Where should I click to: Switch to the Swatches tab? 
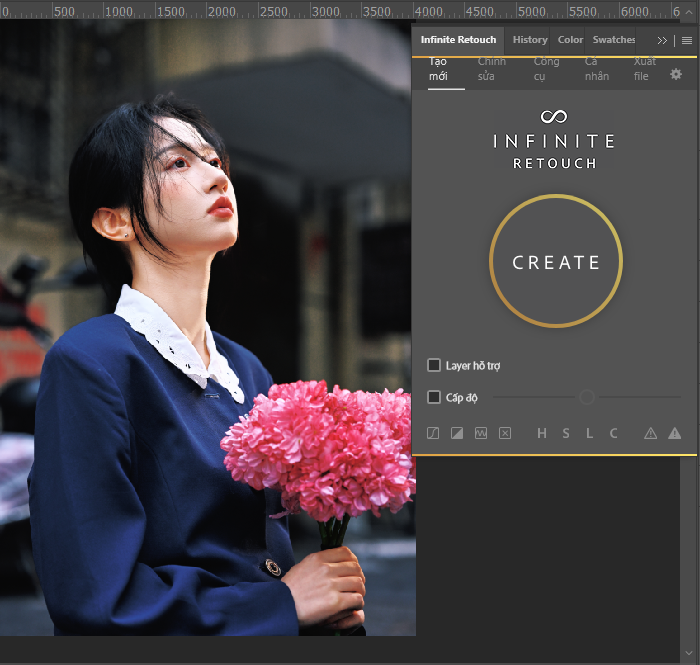(613, 40)
